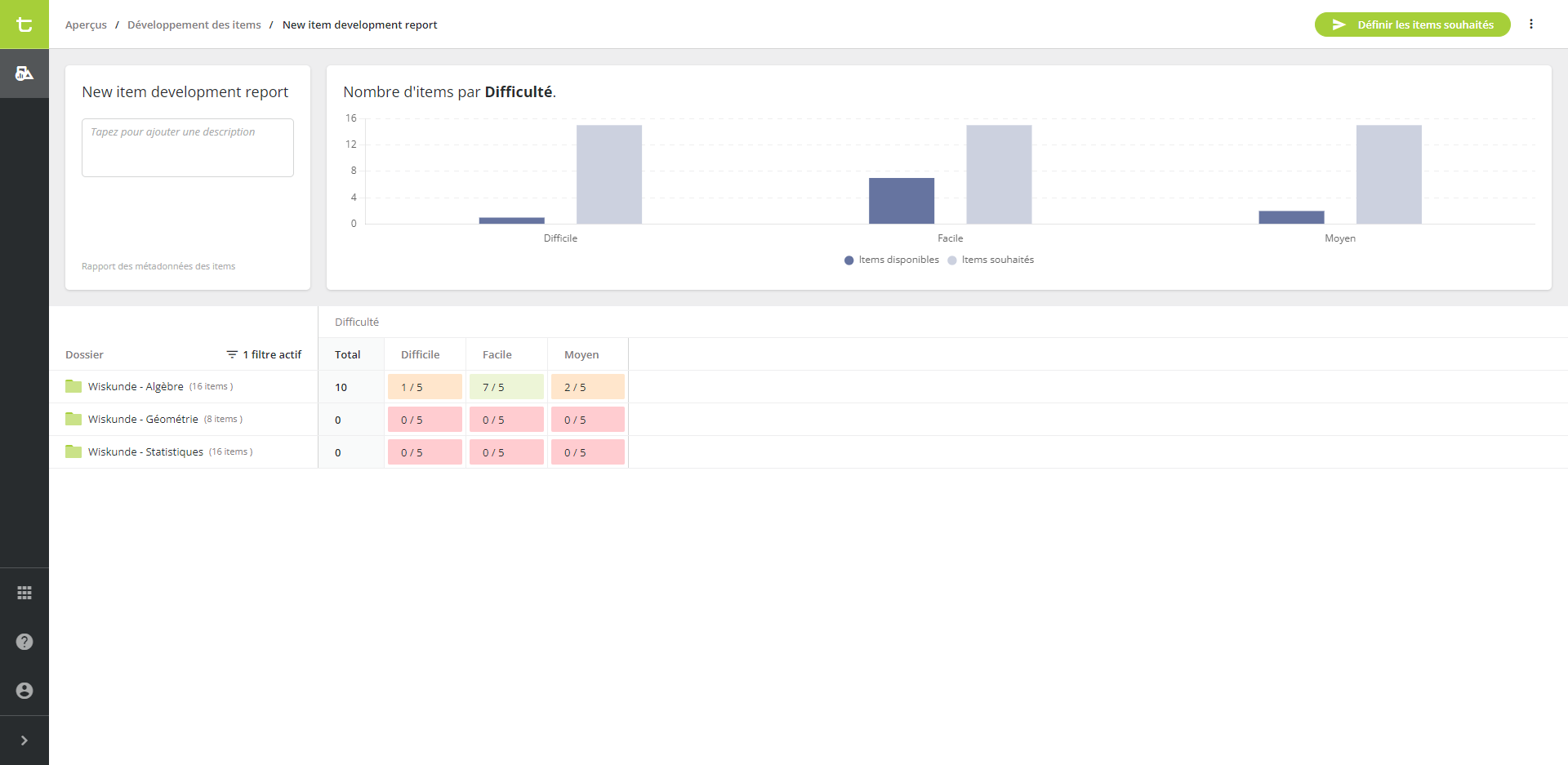Screen dimensions: 1568x765
Task: Click the green app logo icon
Action: [x=24, y=24]
